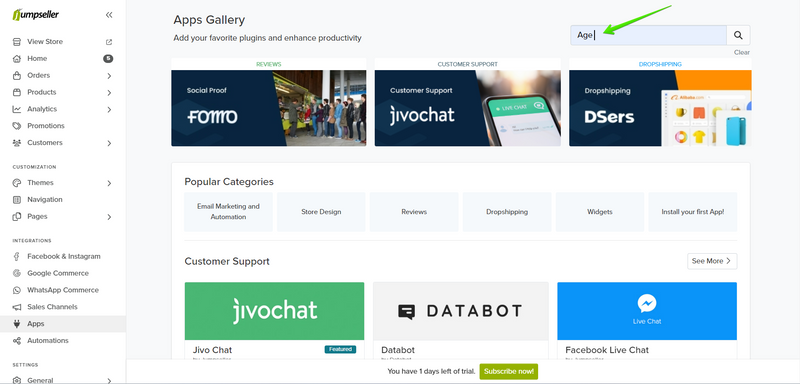This screenshot has width=800, height=384.
Task: Expand the General settings chevron
Action: coord(109,380)
